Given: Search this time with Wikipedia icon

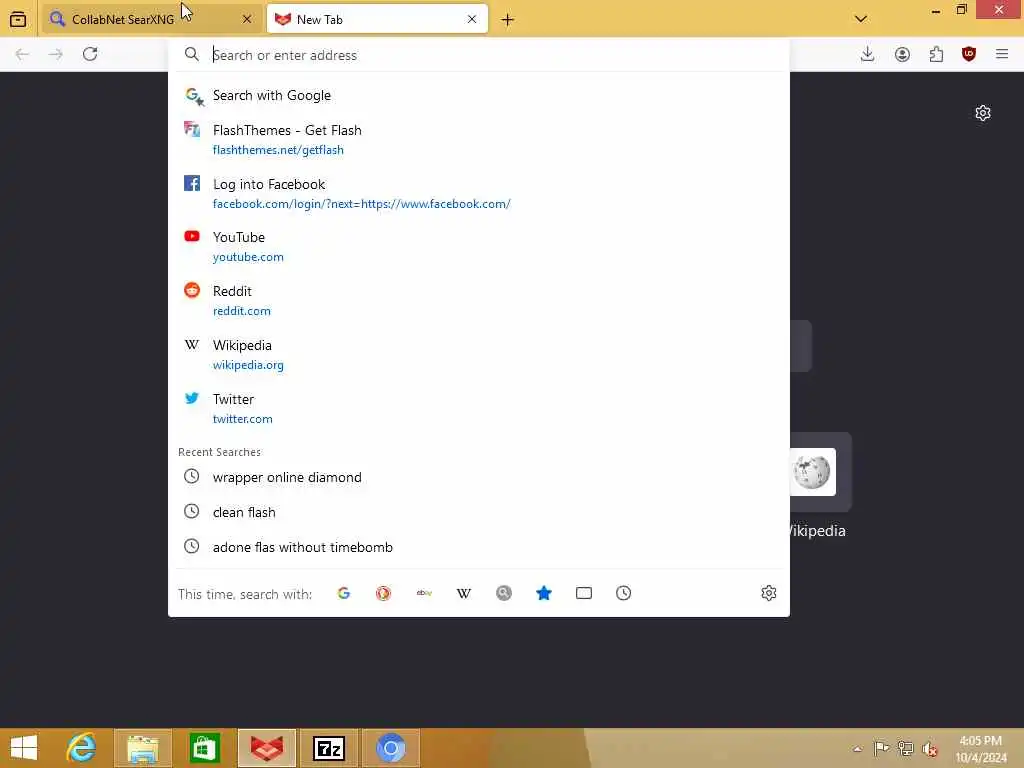Looking at the screenshot, I should coord(464,593).
